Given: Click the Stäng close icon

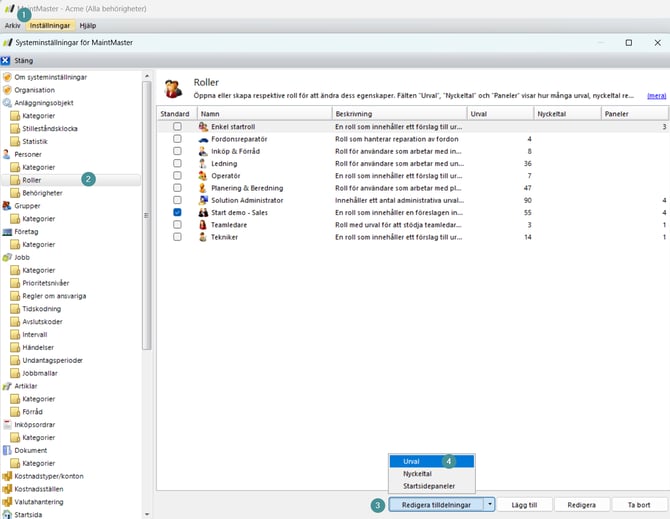Looking at the screenshot, I should (x=6, y=61).
